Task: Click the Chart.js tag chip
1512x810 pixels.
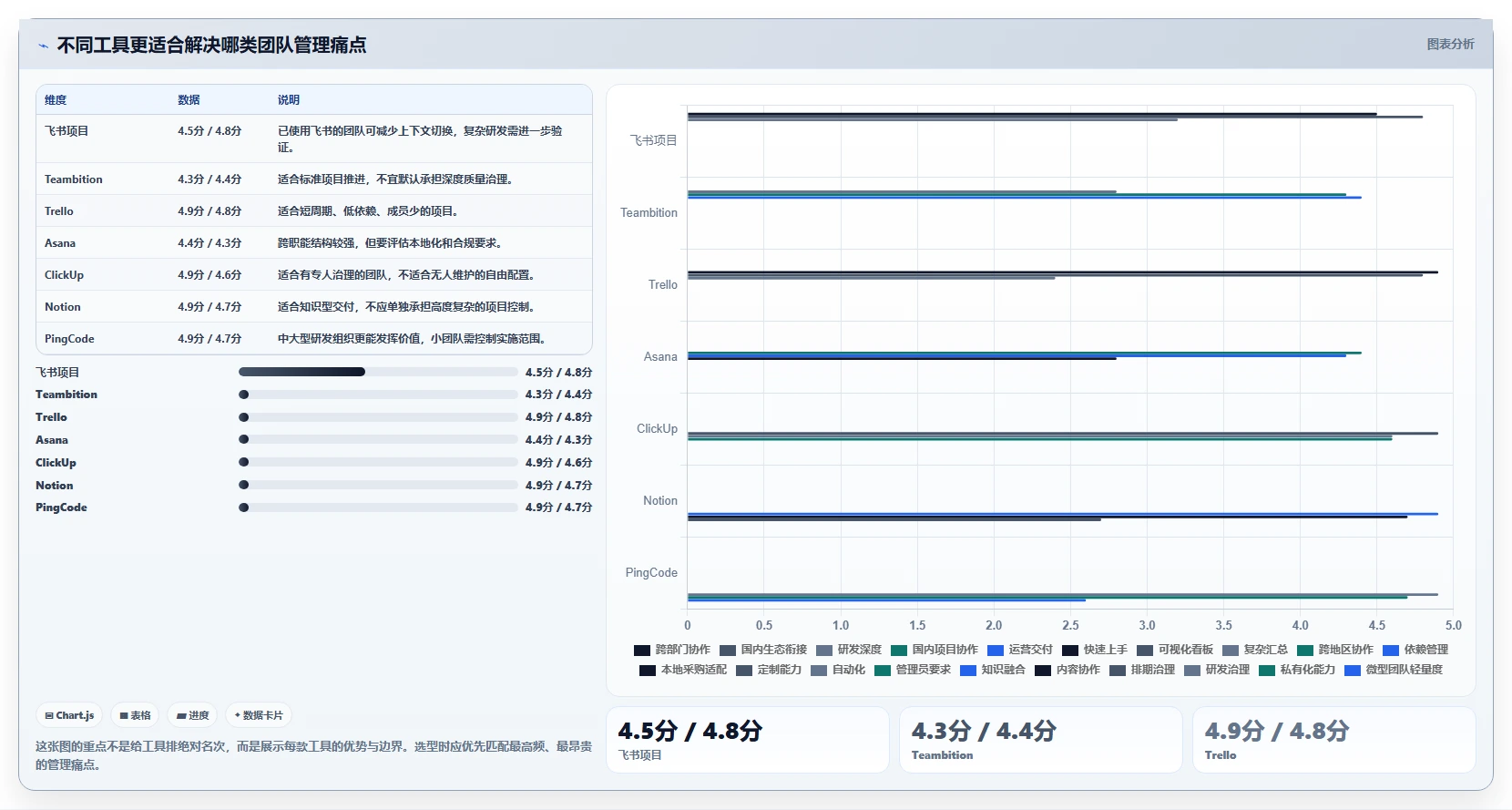Action: coord(69,715)
